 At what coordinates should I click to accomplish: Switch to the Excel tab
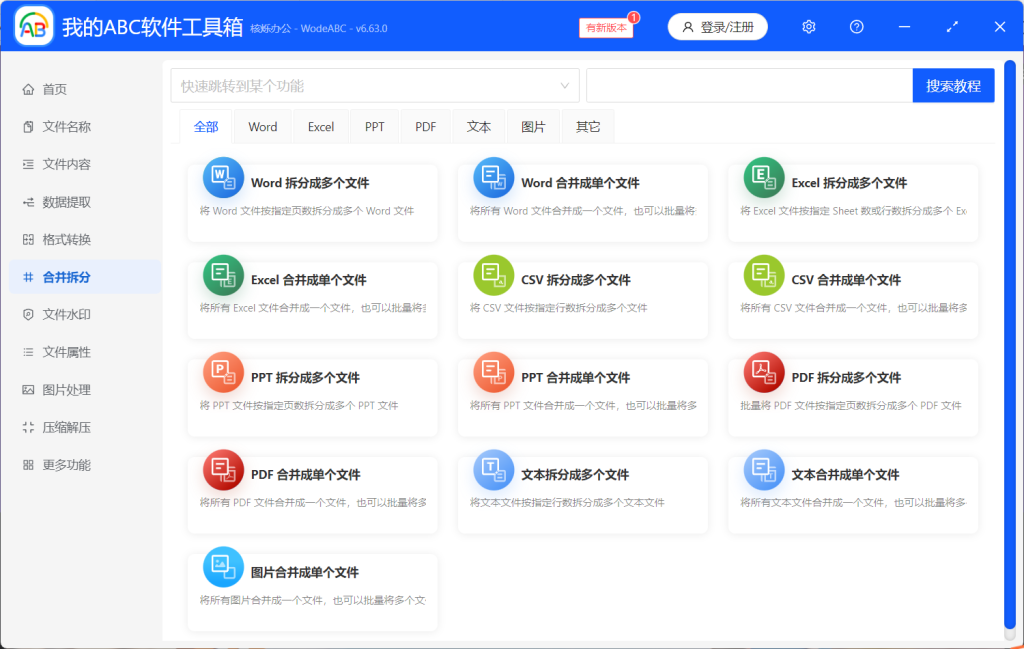point(321,127)
